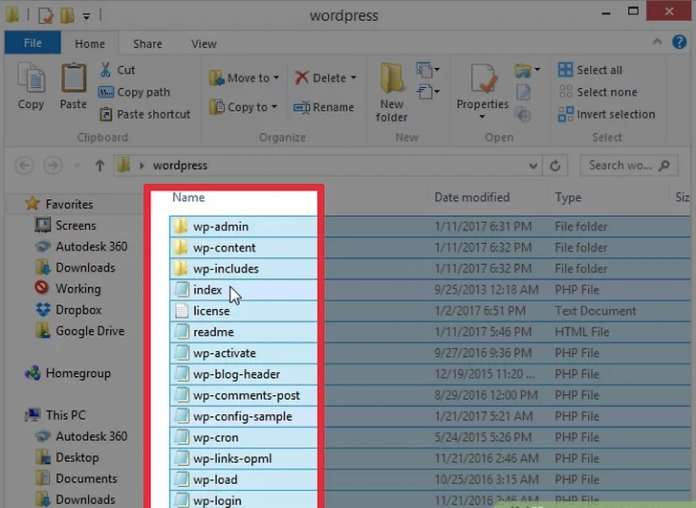The image size is (696, 508).
Task: Click the Copy icon in Clipboard group
Action: pyautogui.click(x=30, y=80)
